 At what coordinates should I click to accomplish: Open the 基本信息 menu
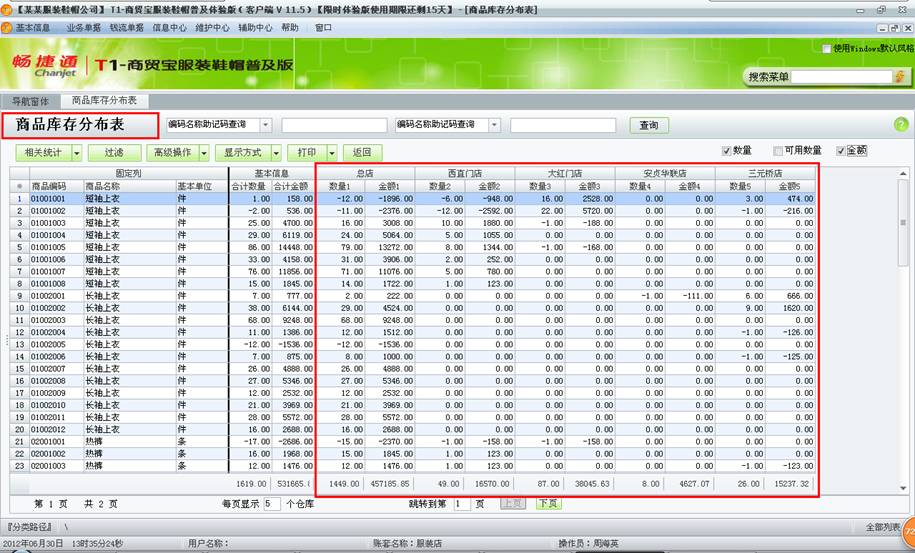(x=33, y=27)
